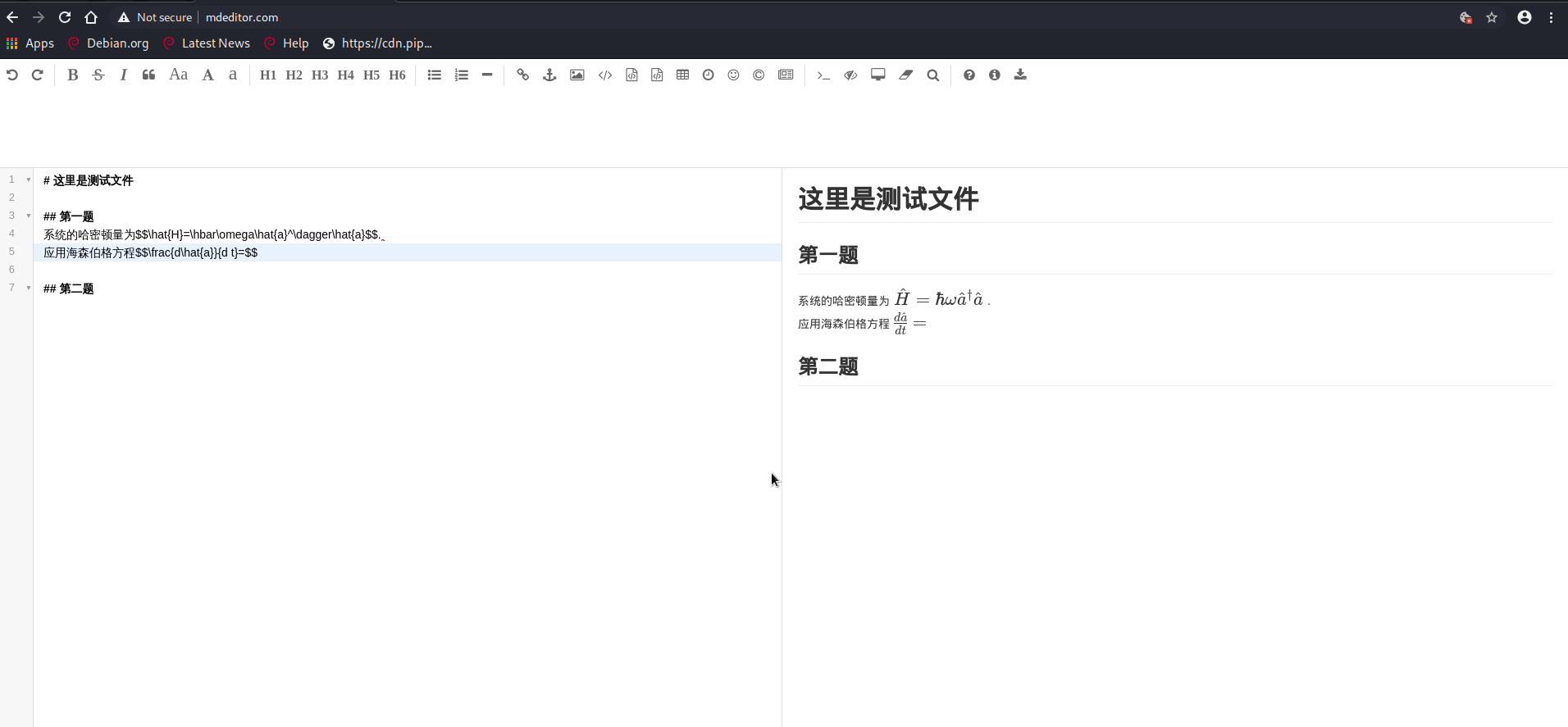
Task: Insert a table using the table icon
Action: [x=682, y=75]
